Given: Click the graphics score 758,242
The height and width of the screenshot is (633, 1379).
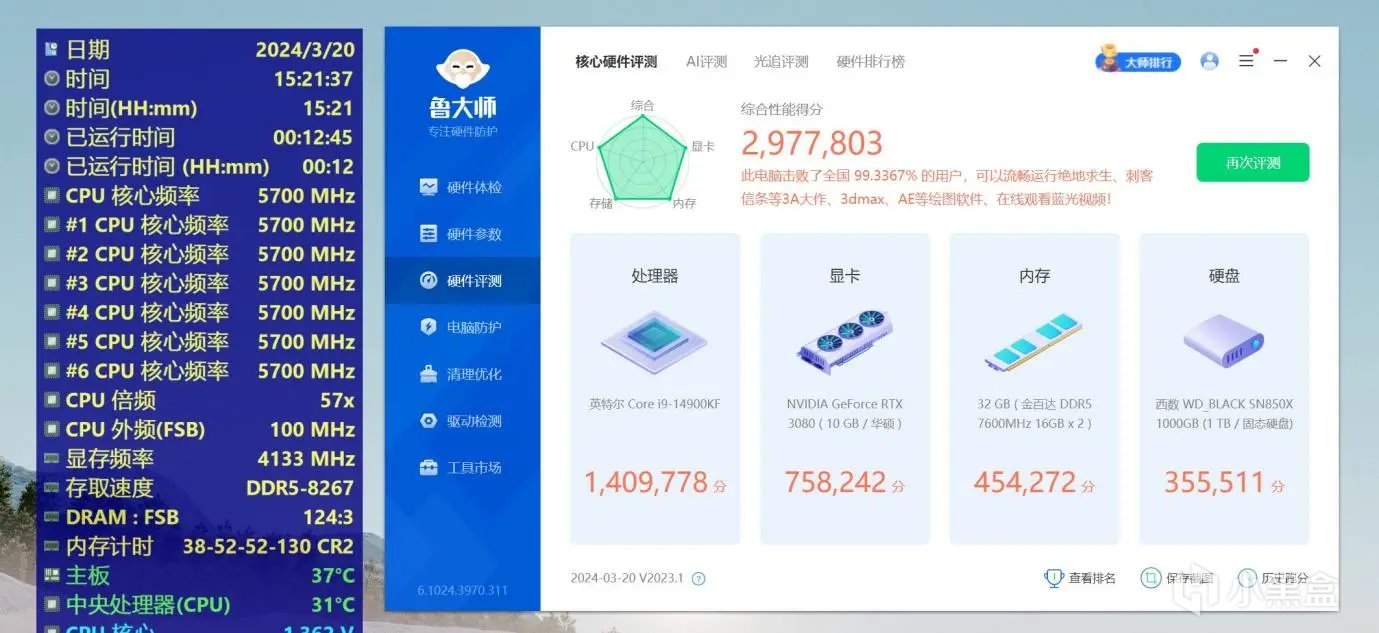Looking at the screenshot, I should 836,483.
